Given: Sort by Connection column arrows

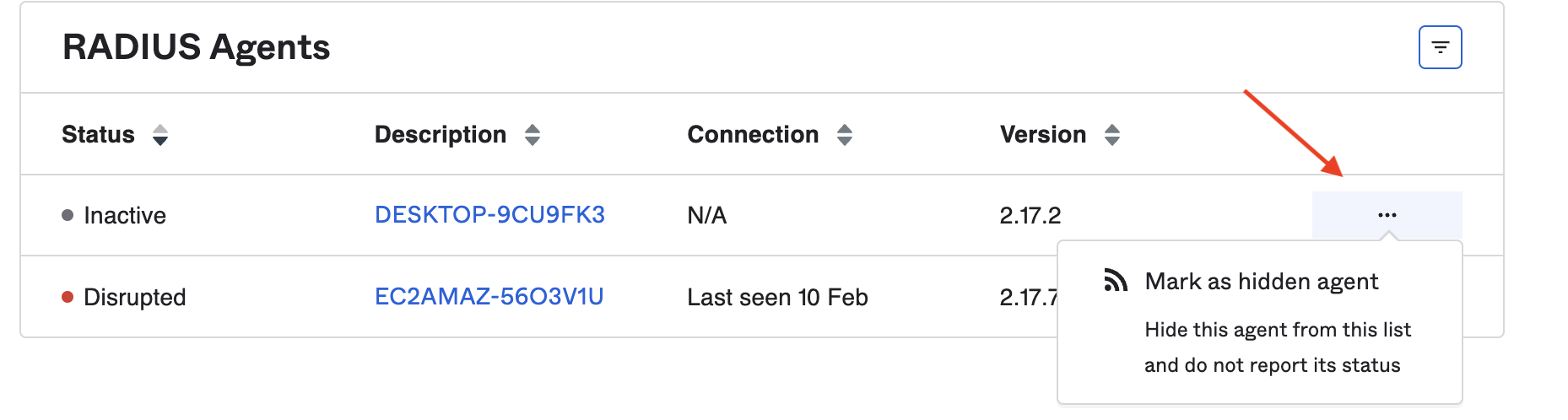Looking at the screenshot, I should point(845,135).
